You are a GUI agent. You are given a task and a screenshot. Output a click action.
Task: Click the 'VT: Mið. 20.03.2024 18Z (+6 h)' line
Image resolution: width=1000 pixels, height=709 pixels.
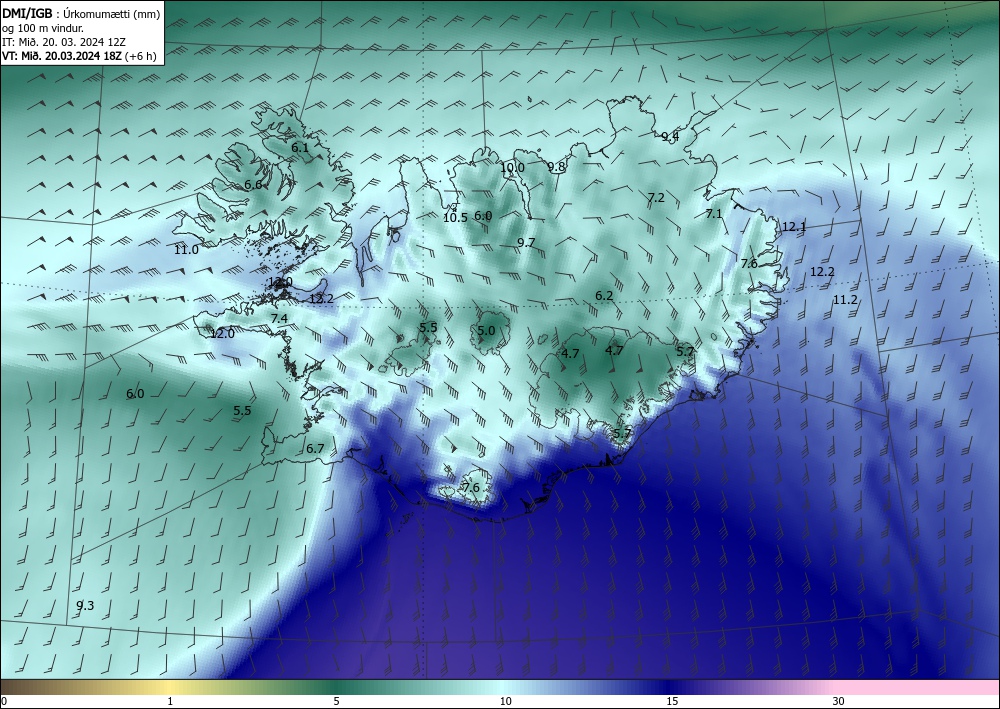click(79, 56)
